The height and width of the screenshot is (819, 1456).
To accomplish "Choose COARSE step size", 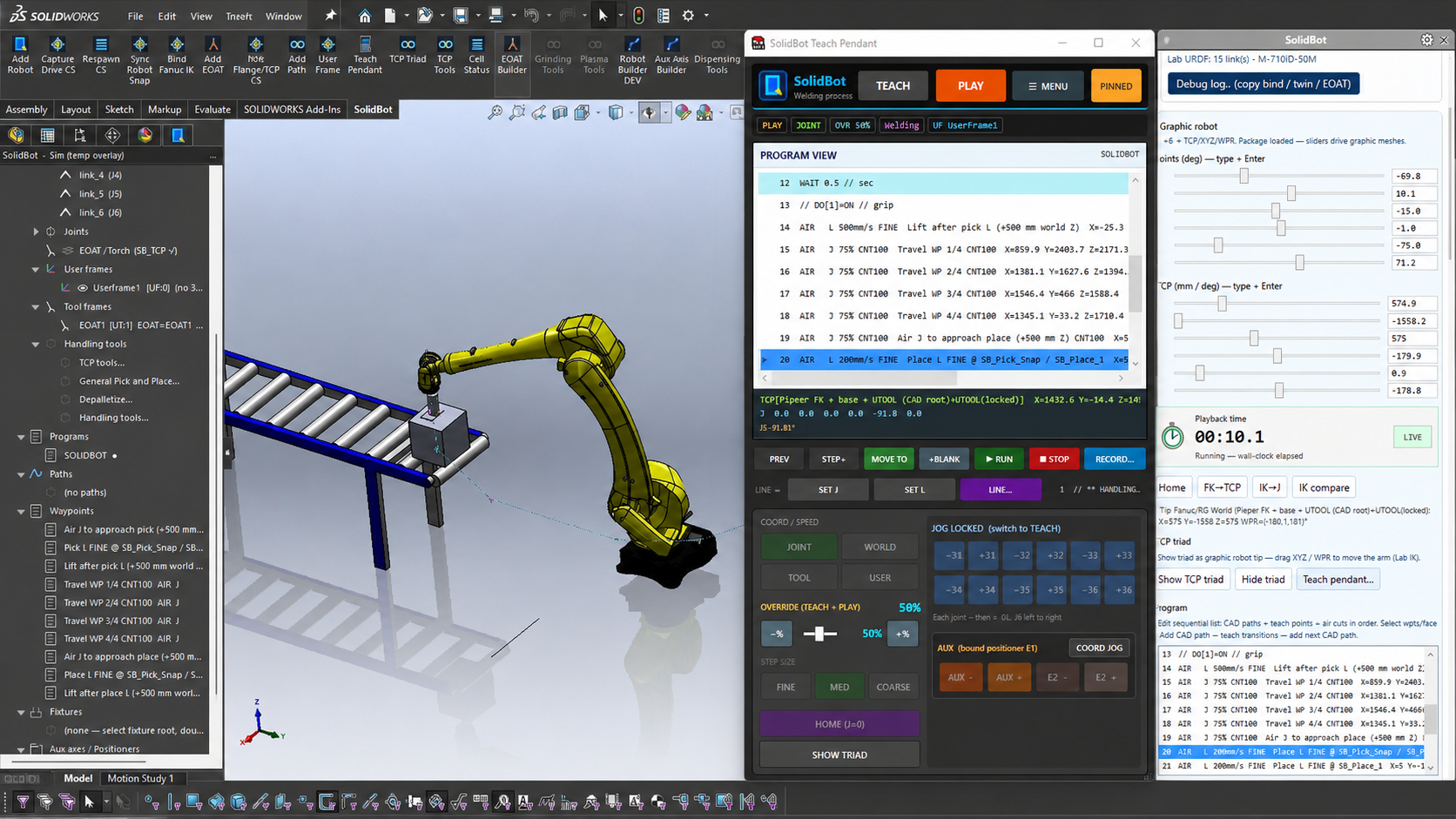I will (893, 687).
